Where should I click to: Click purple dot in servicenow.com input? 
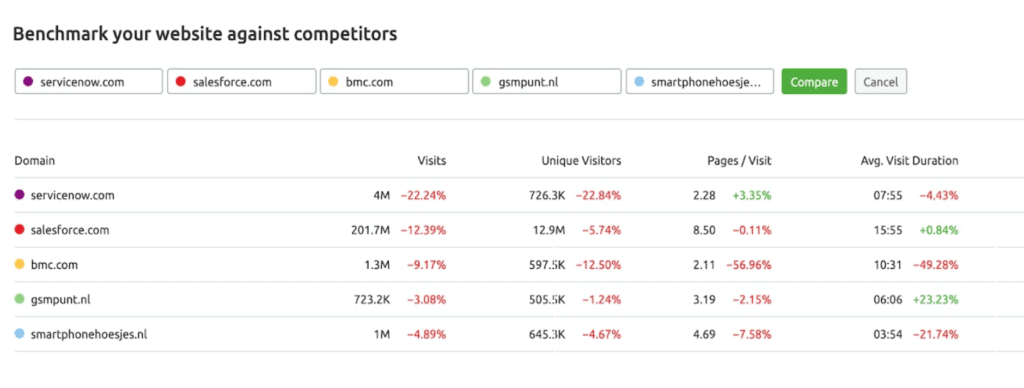[x=28, y=82]
